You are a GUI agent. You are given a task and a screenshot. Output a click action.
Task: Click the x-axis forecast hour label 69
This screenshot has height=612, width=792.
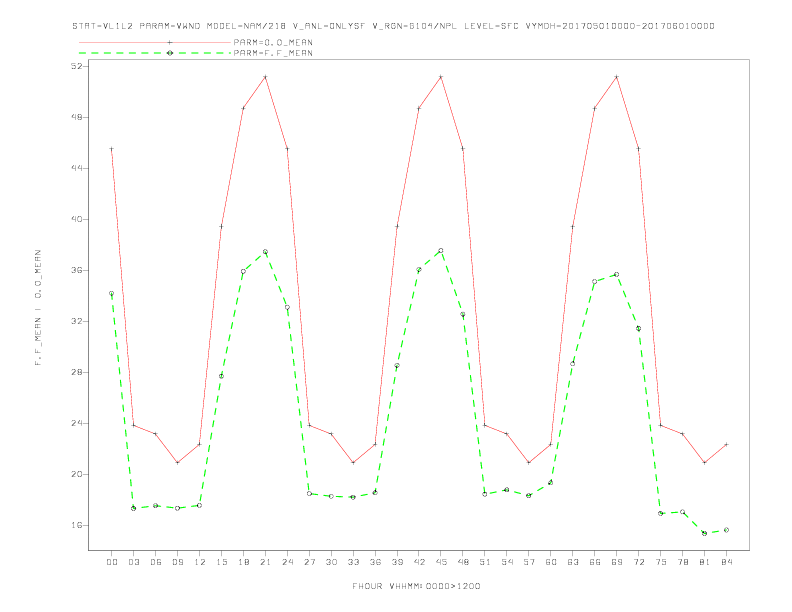click(617, 562)
